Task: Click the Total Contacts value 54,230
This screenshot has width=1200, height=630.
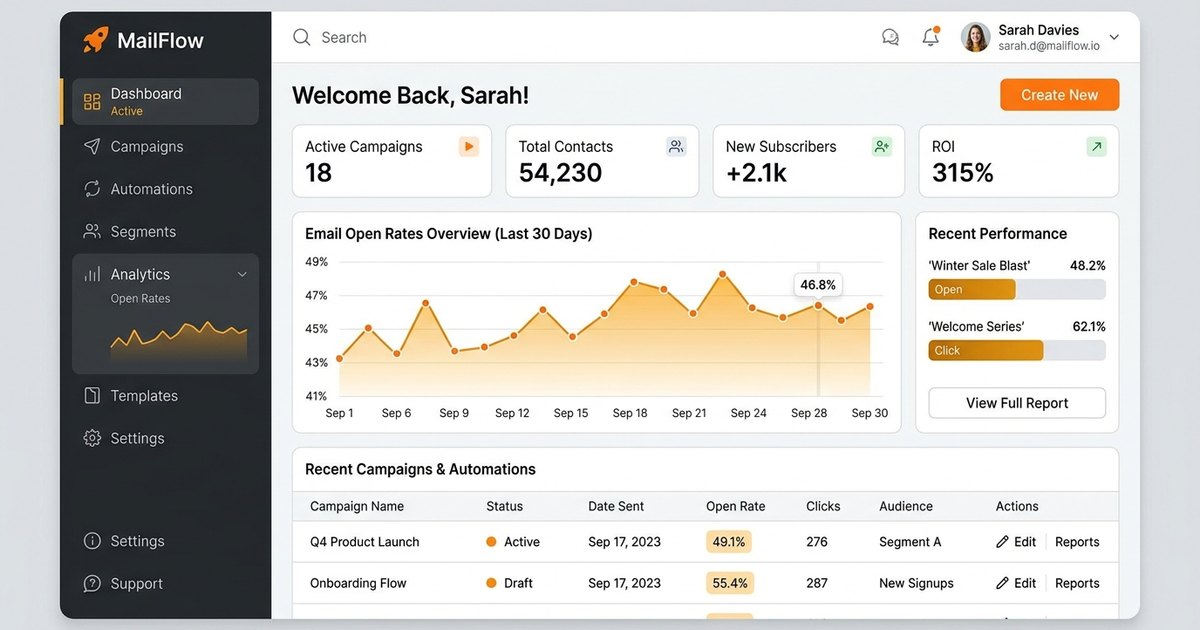Action: click(560, 173)
